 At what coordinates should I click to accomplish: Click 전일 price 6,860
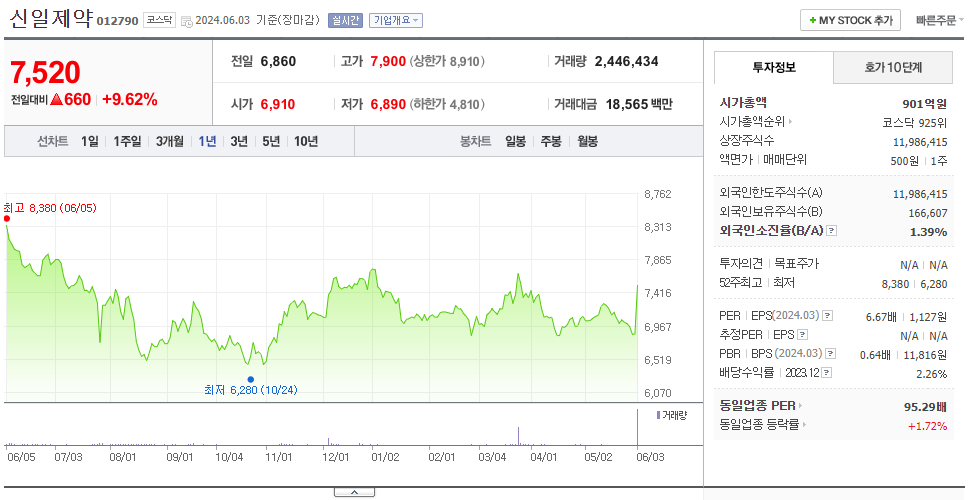click(x=278, y=61)
